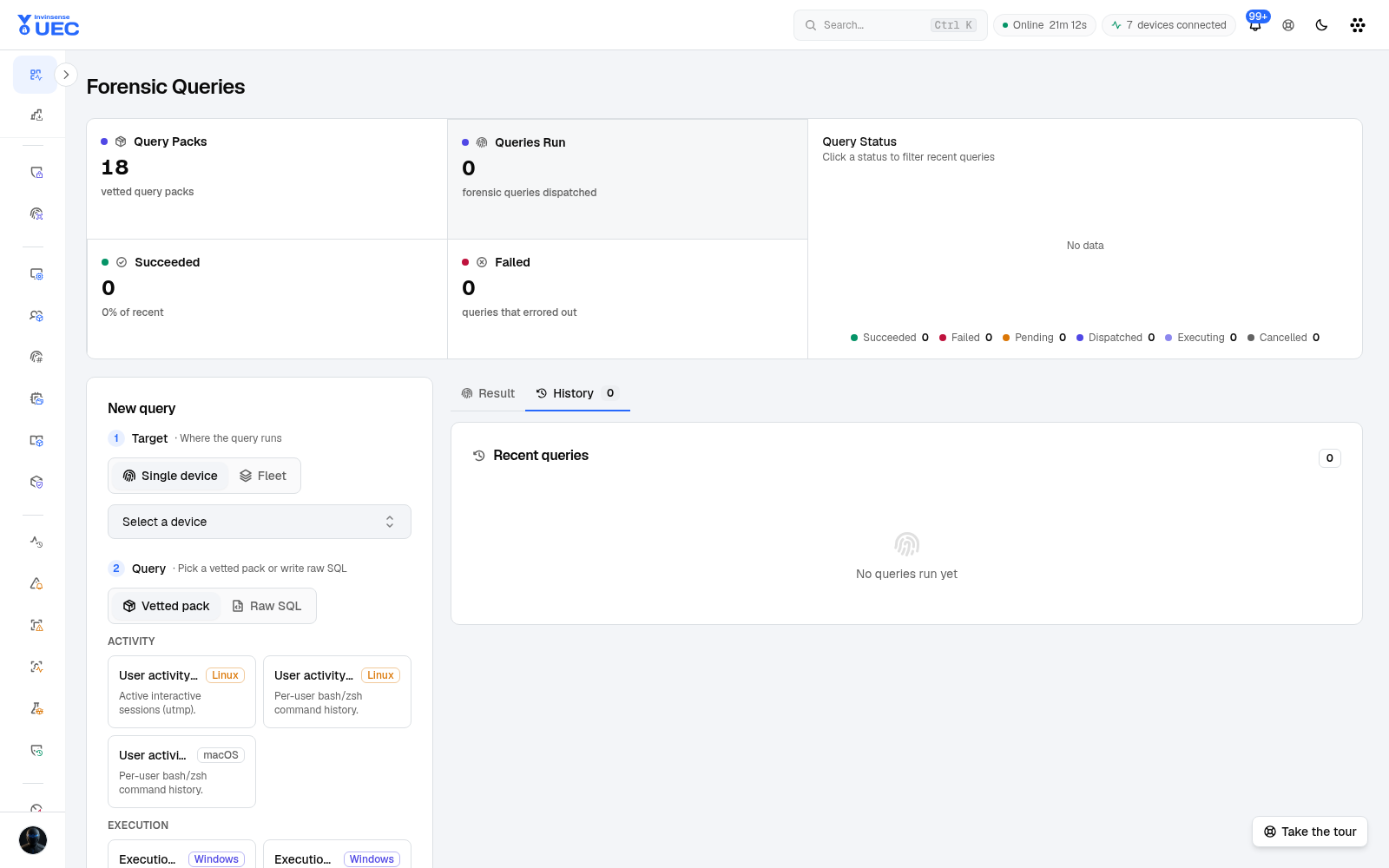Open the shield with lock sidebar icon
This screenshot has width=1389, height=868.
click(x=36, y=173)
